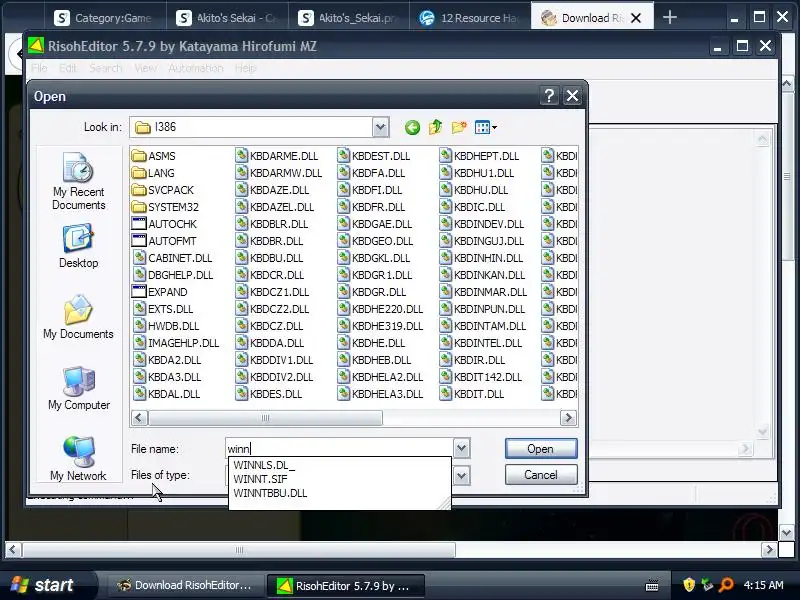800x600 pixels.
Task: Select DBGHELP.DLL file
Action: 173,275
